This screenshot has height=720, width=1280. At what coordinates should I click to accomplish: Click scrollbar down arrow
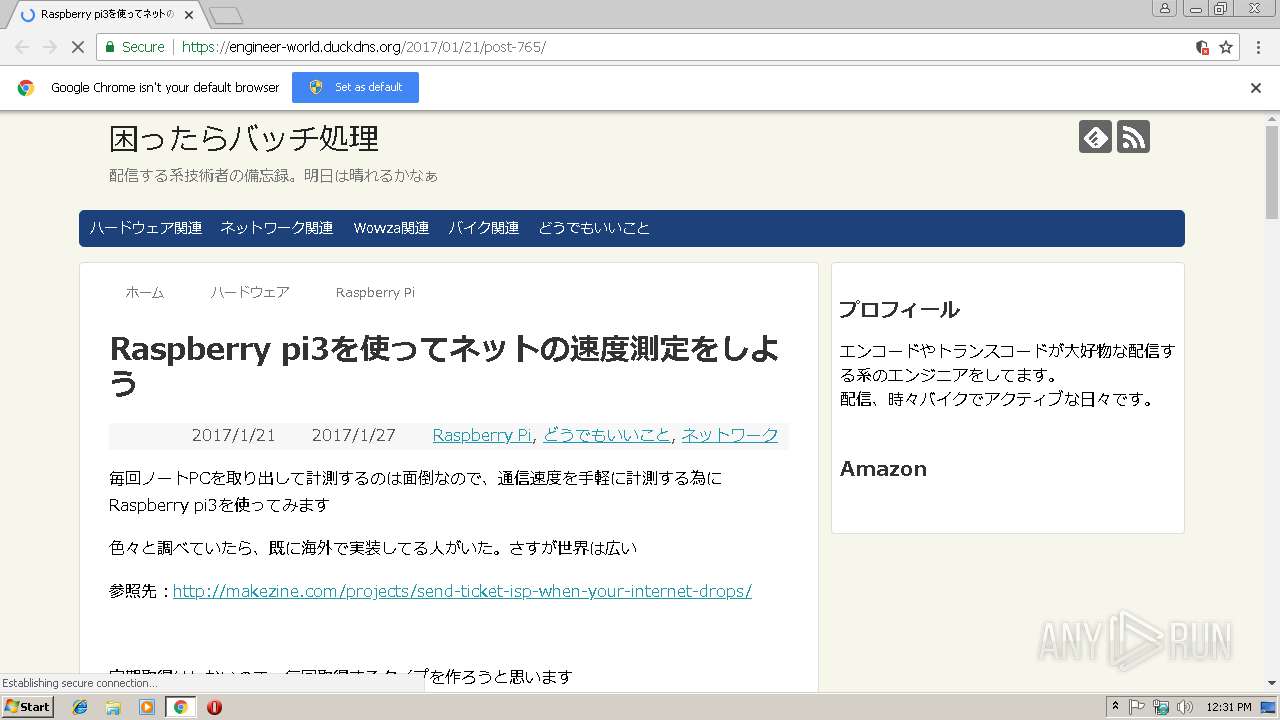[x=1272, y=683]
